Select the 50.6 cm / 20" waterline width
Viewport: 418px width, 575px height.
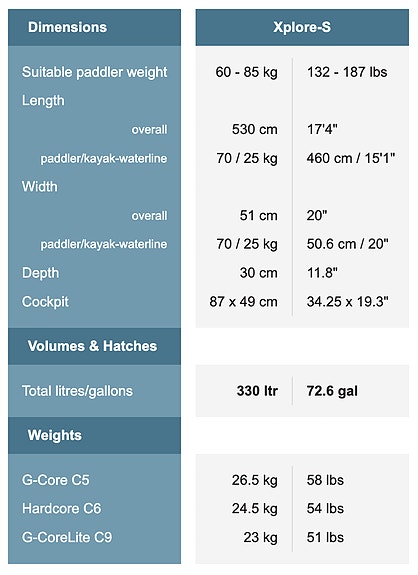point(347,244)
